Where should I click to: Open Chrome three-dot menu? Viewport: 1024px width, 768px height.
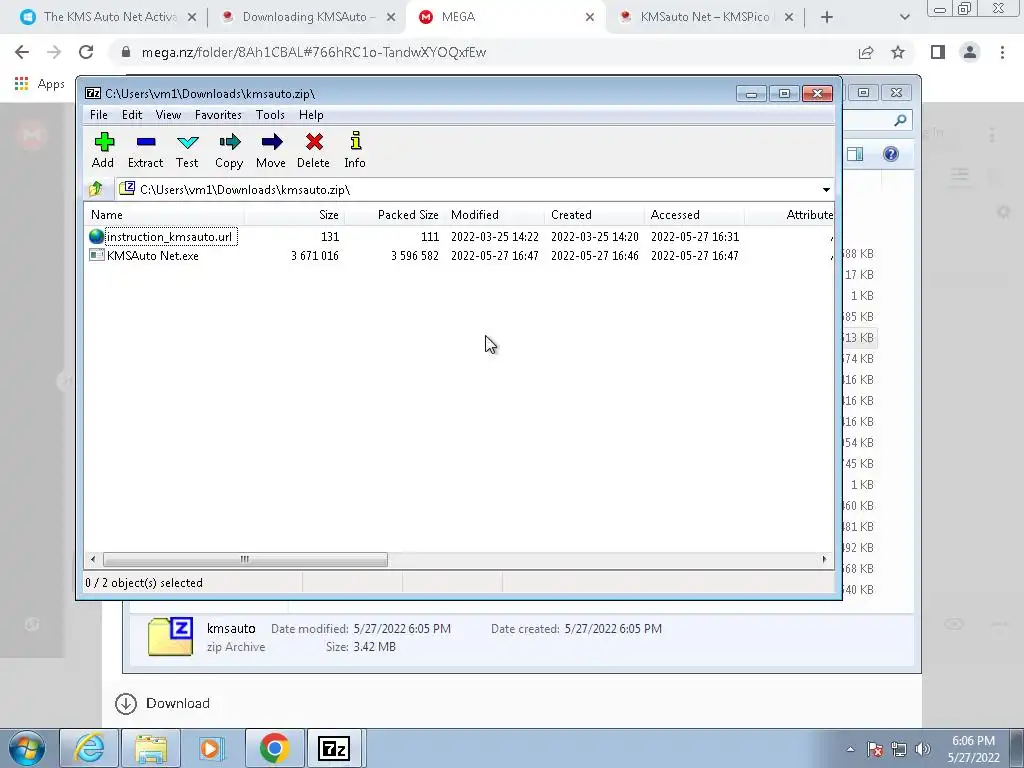(x=1002, y=52)
